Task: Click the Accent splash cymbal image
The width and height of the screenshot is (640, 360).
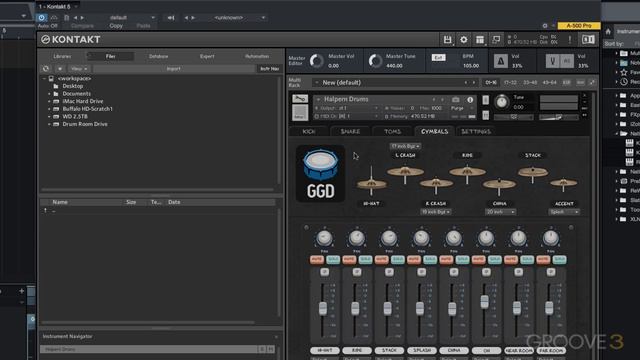Action: click(x=563, y=184)
